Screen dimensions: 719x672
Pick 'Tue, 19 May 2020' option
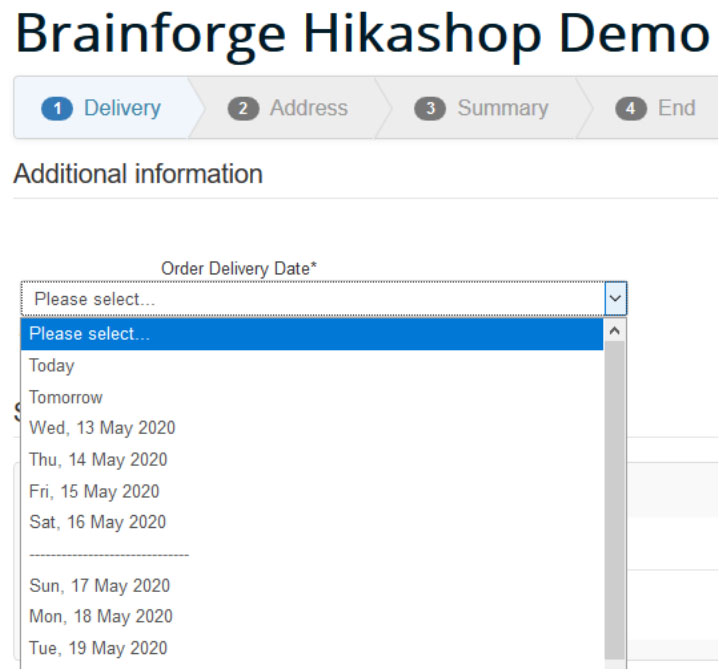point(312,648)
